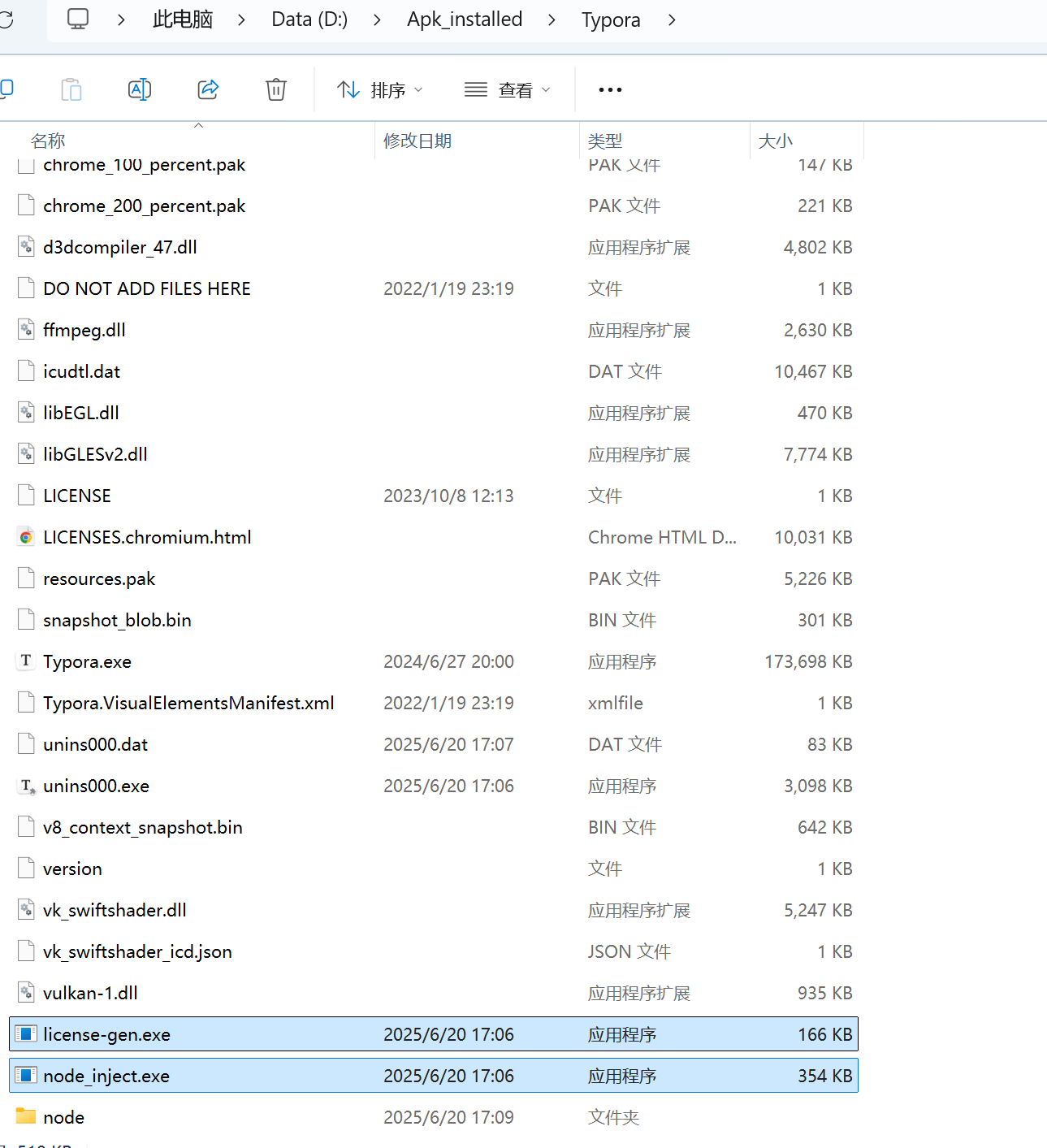Sort by 类型 column header
This screenshot has width=1047, height=1148.
click(x=605, y=141)
